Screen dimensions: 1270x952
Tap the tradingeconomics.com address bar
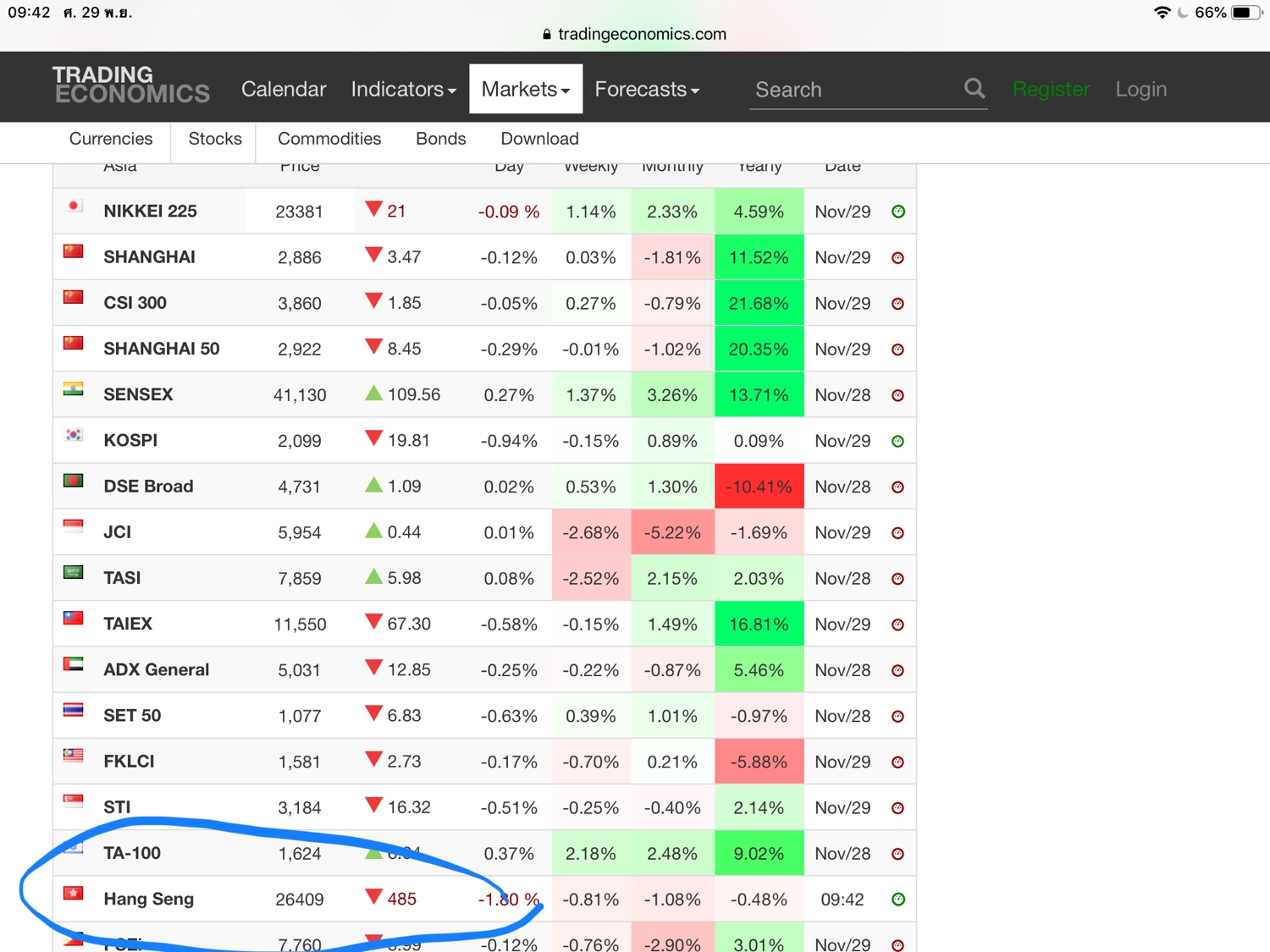tap(635, 34)
